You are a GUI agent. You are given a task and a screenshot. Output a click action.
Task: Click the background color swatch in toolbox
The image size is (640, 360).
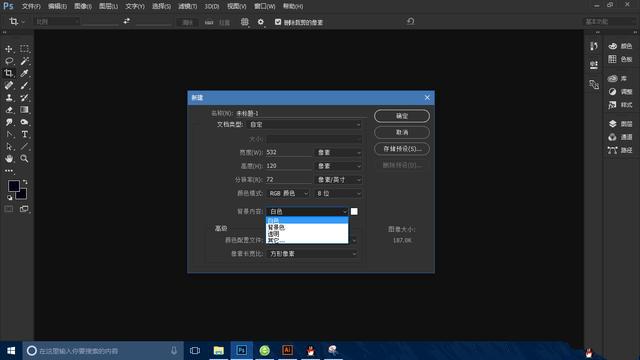[22, 195]
